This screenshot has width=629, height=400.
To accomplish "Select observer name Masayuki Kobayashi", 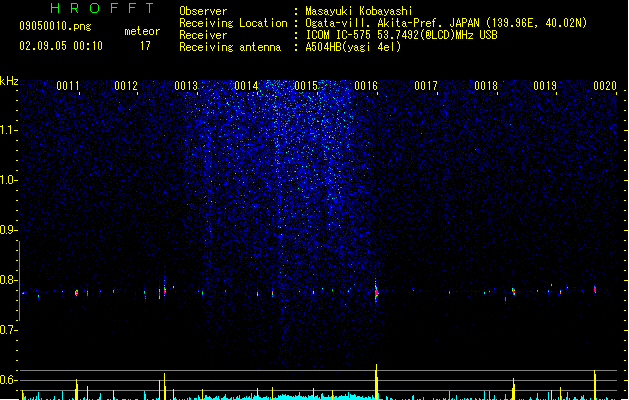I will (x=359, y=11).
